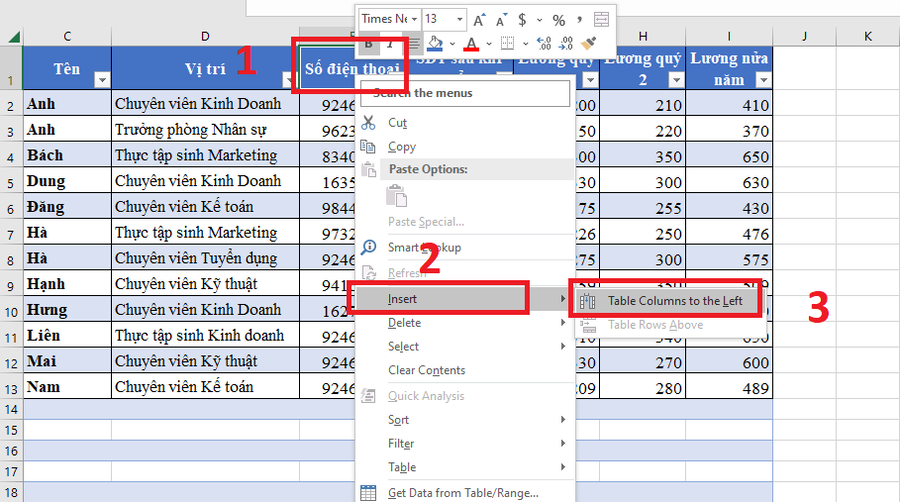Click the Copy icon in context menu
The height and width of the screenshot is (502, 900).
pyautogui.click(x=368, y=147)
